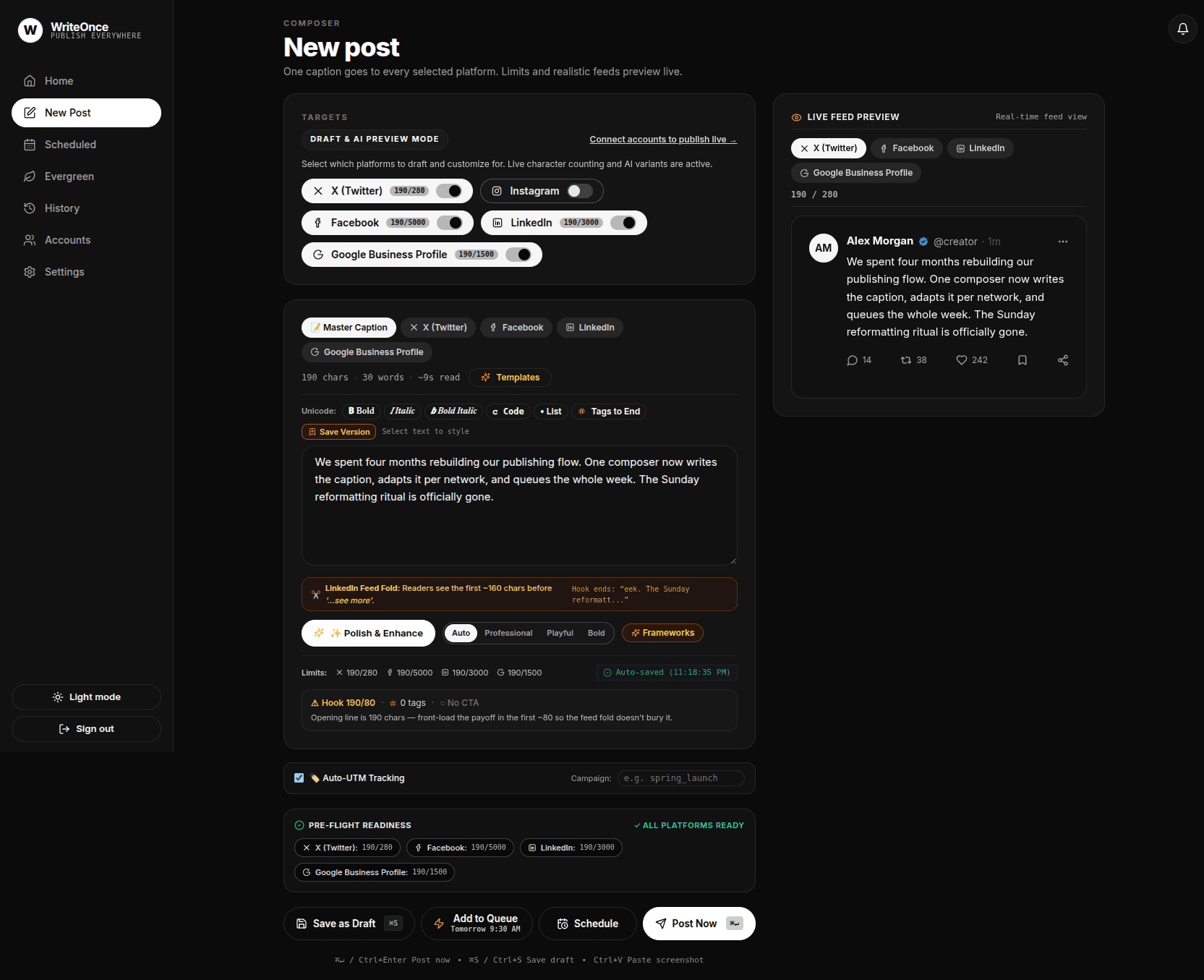Toggle Google Business Profile switch
Screen dimensions: 1204x980
pyautogui.click(x=518, y=255)
